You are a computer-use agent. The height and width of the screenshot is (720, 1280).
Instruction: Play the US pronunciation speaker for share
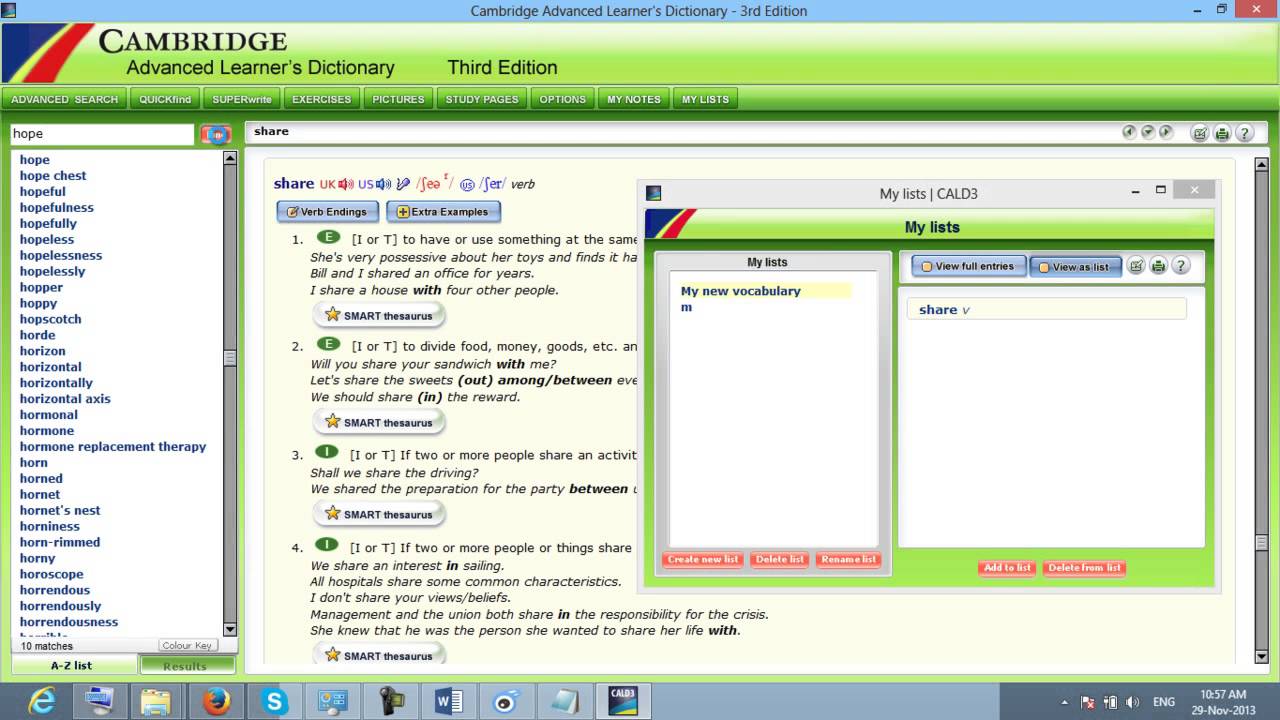tap(384, 184)
